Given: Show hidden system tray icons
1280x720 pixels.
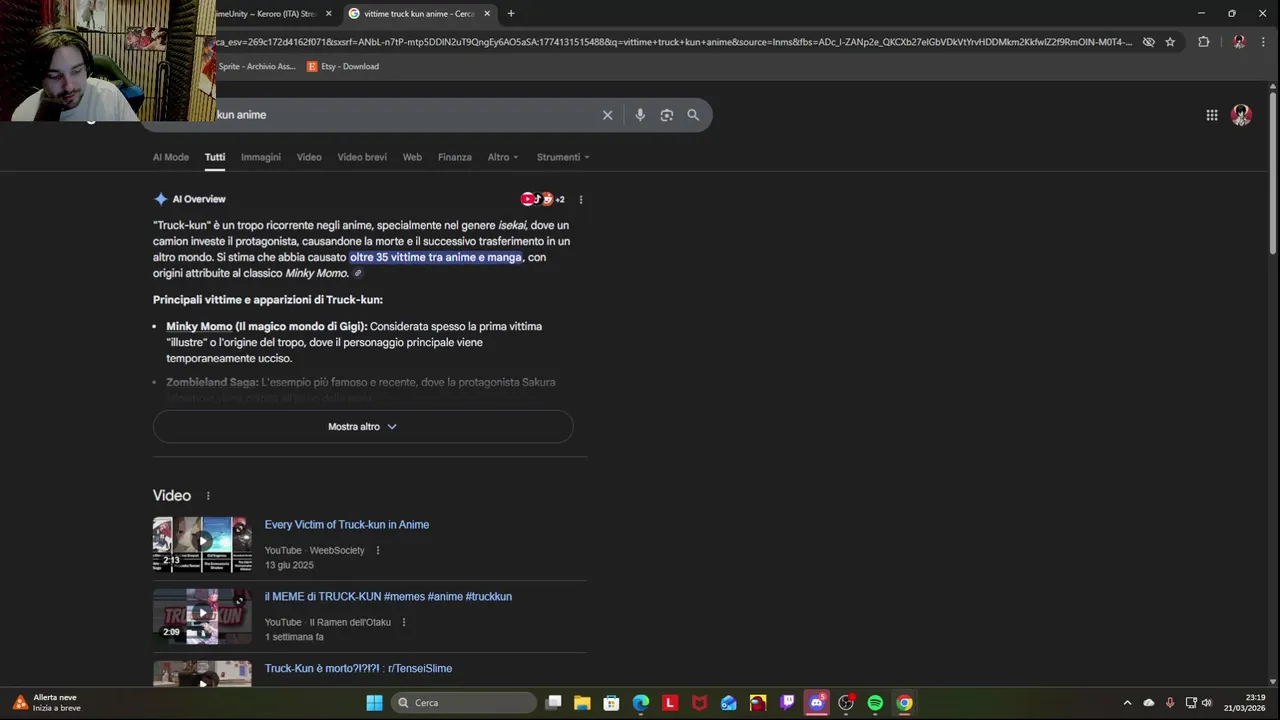Looking at the screenshot, I should 1127,703.
